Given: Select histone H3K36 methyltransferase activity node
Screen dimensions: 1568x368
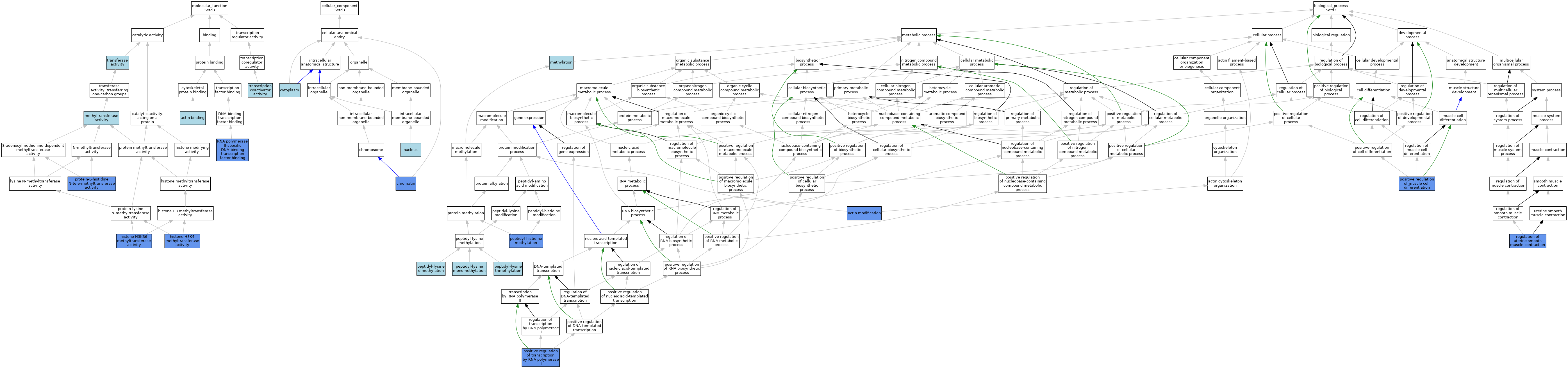Looking at the screenshot, I should click(x=134, y=241).
